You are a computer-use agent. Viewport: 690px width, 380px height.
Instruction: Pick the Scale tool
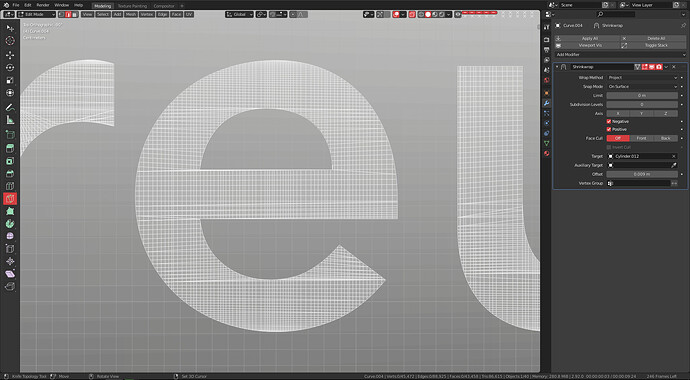[10, 80]
